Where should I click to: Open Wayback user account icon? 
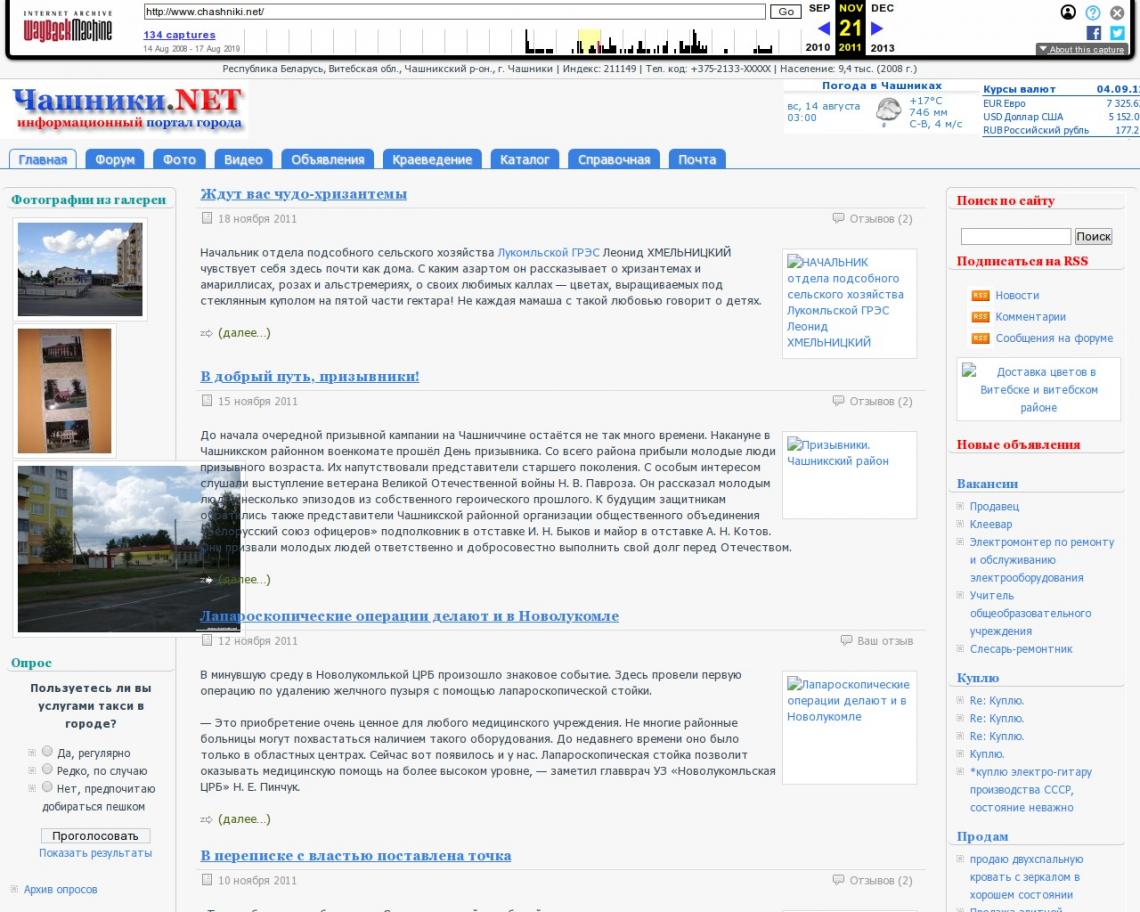point(1067,12)
